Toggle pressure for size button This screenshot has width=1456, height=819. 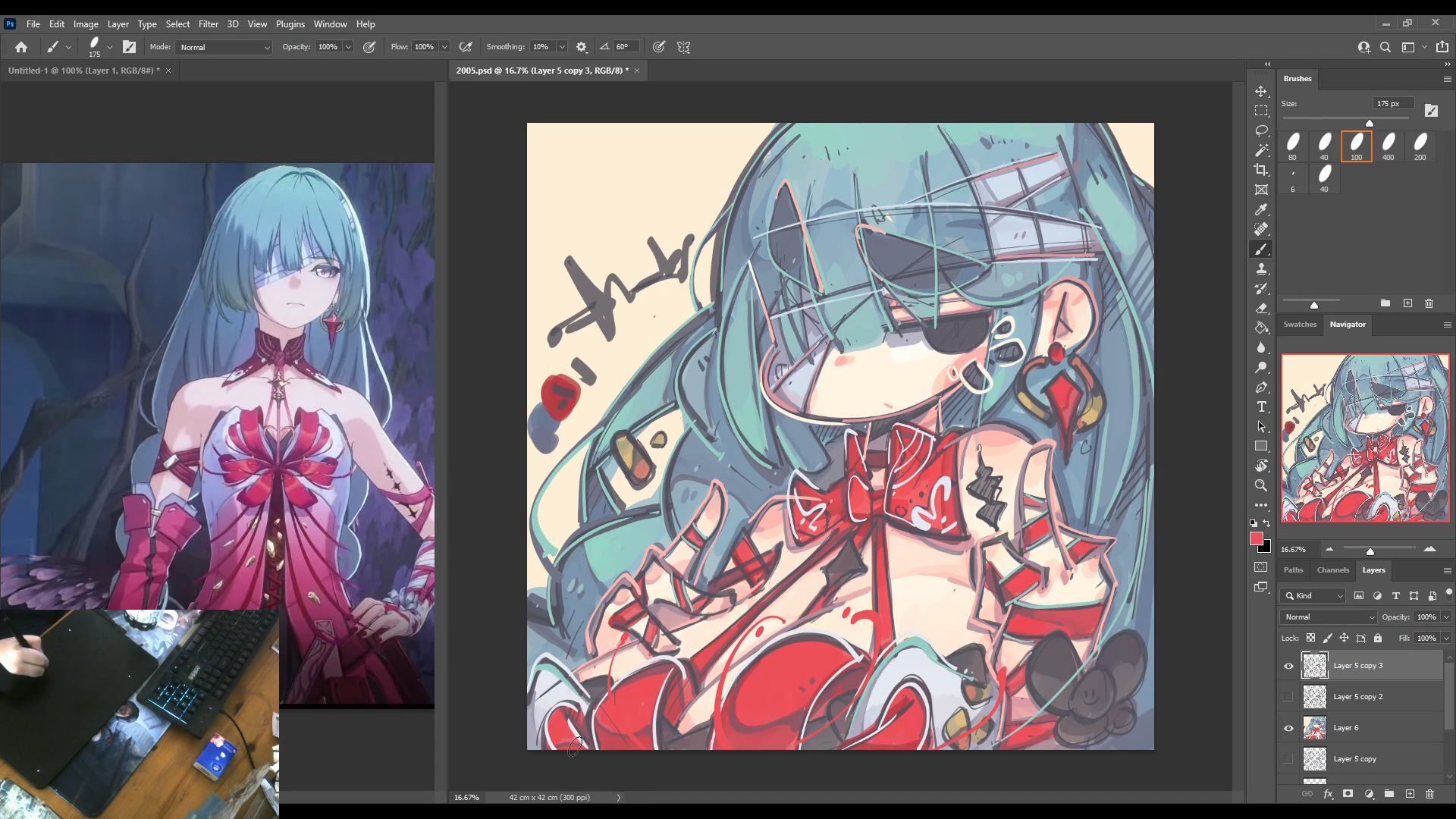pos(659,47)
